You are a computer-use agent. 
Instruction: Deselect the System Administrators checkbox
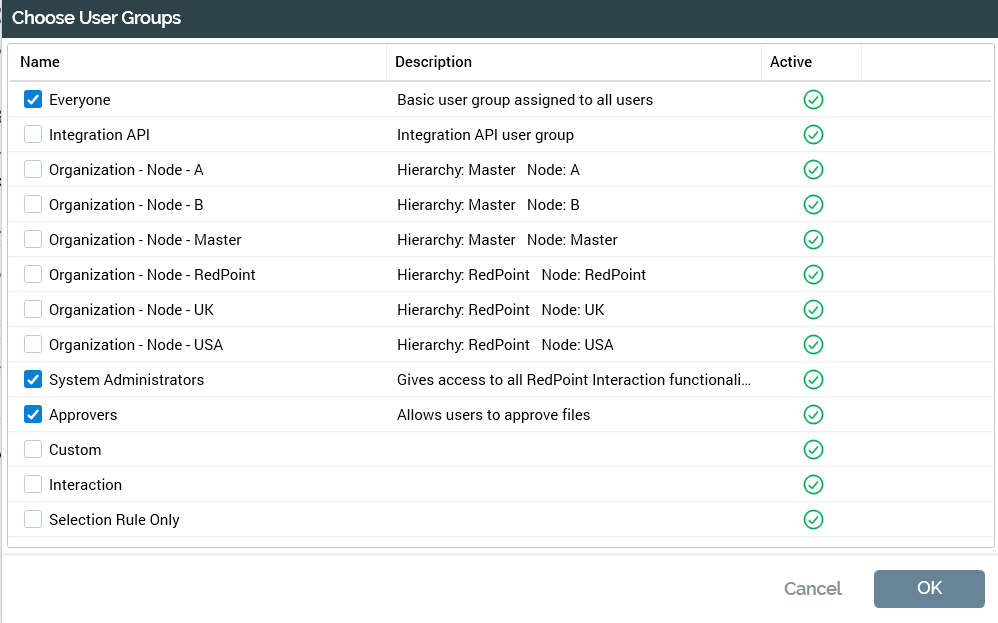click(x=33, y=380)
